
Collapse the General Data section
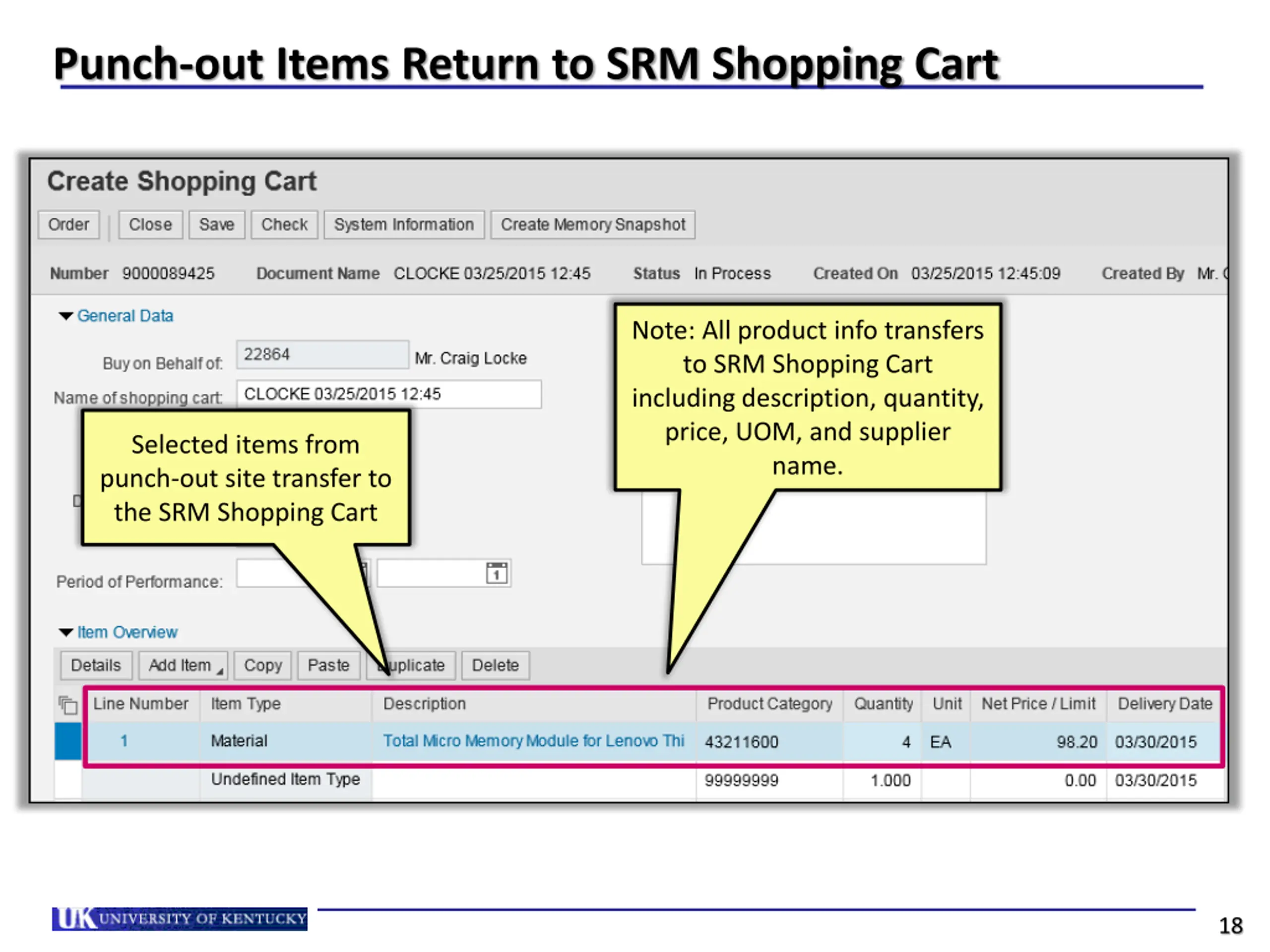[66, 316]
